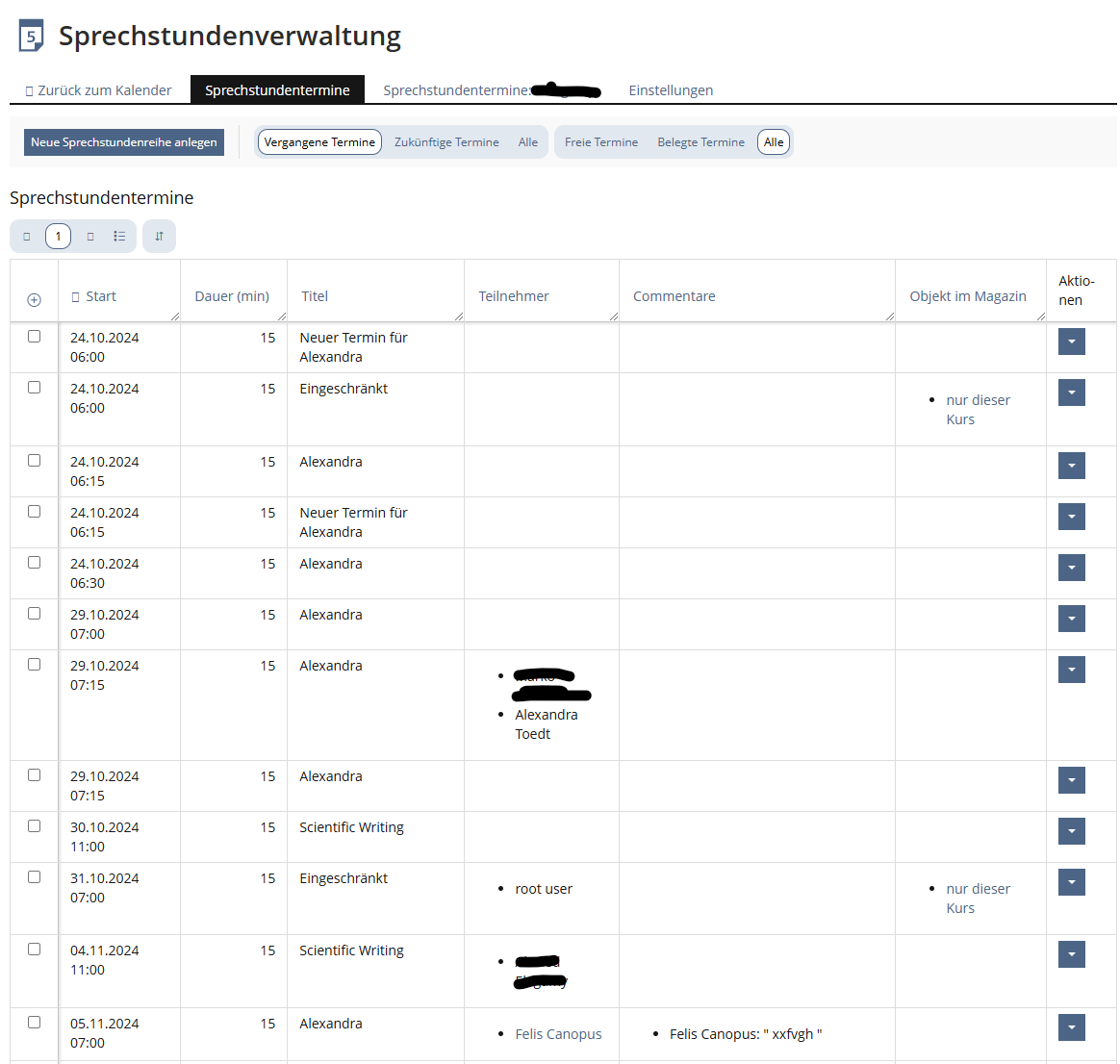Go back via Zurück zum Kalender tab
This screenshot has height=1064, width=1120.
pyautogui.click(x=98, y=90)
